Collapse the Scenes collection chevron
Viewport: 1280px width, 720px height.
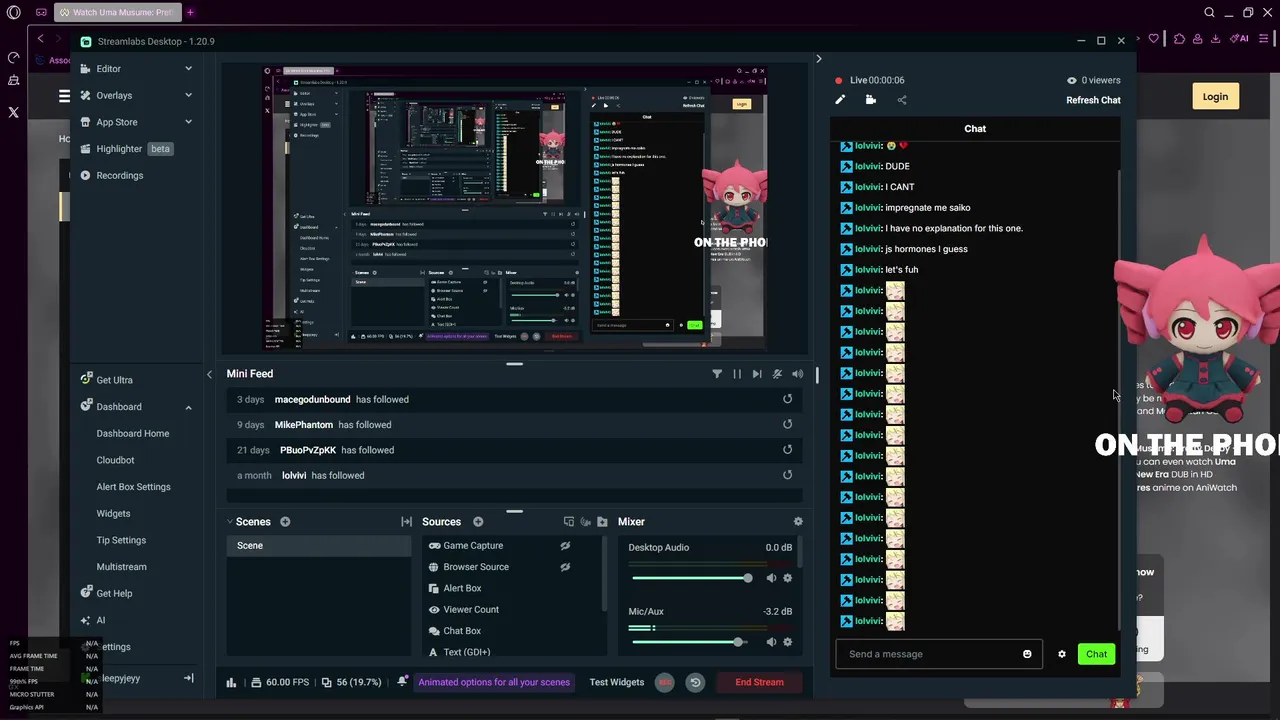tap(229, 522)
